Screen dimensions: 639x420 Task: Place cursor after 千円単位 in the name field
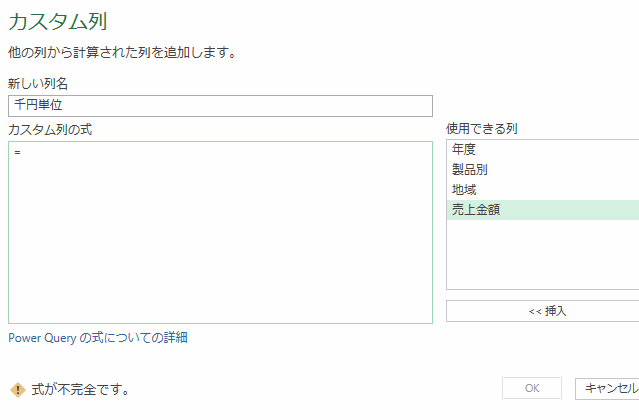pyautogui.click(x=65, y=105)
